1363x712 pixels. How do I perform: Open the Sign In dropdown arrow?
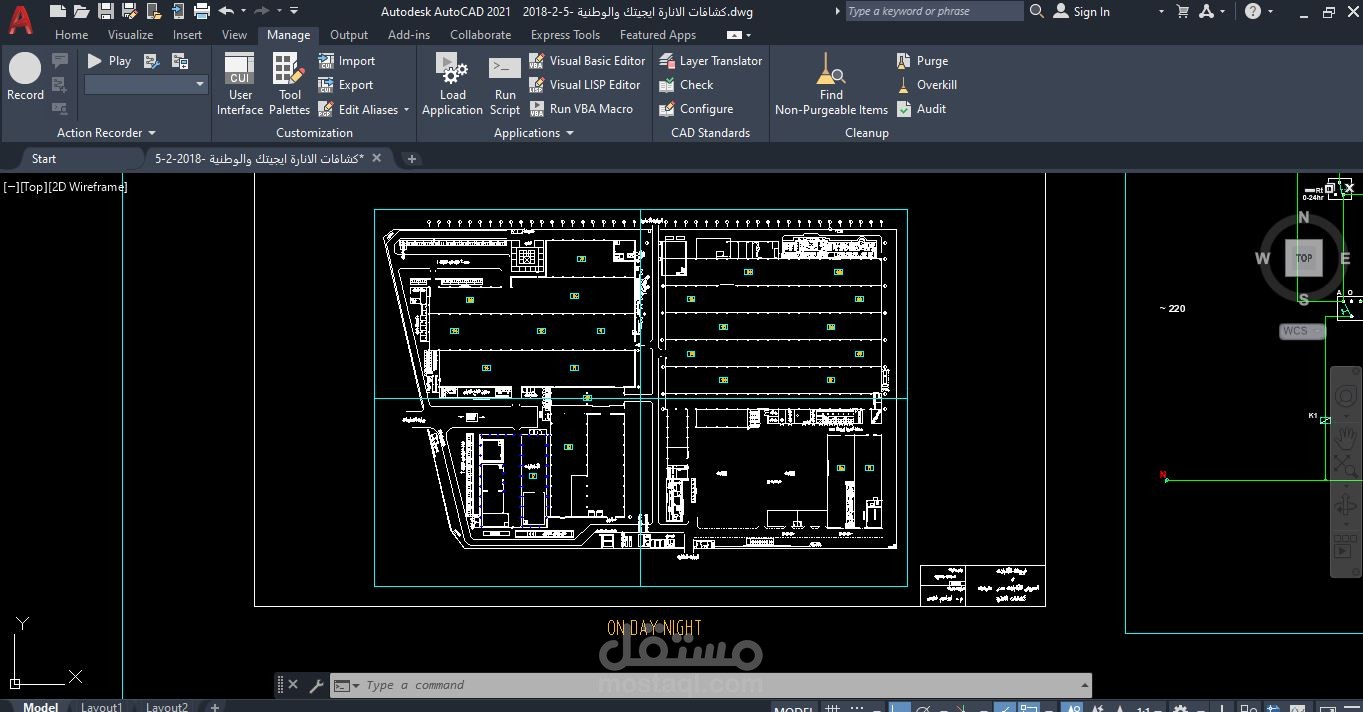(x=1161, y=12)
